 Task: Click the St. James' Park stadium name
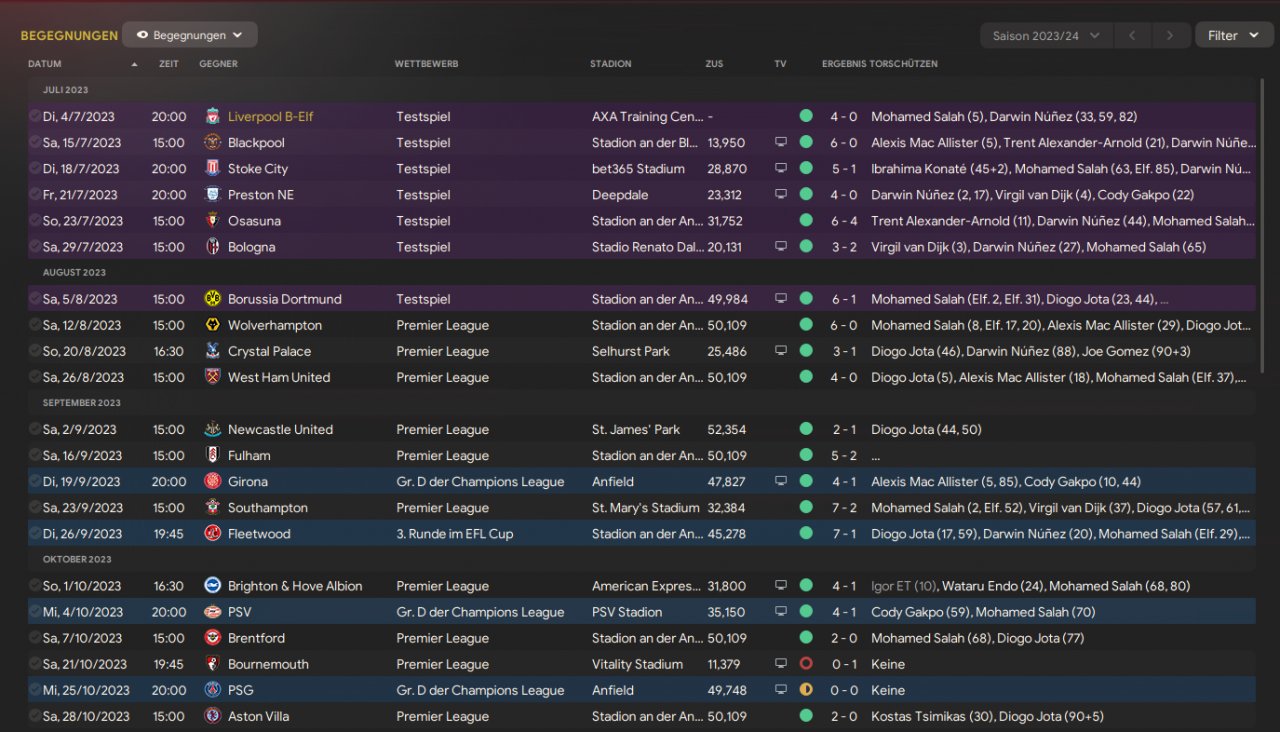tap(636, 429)
